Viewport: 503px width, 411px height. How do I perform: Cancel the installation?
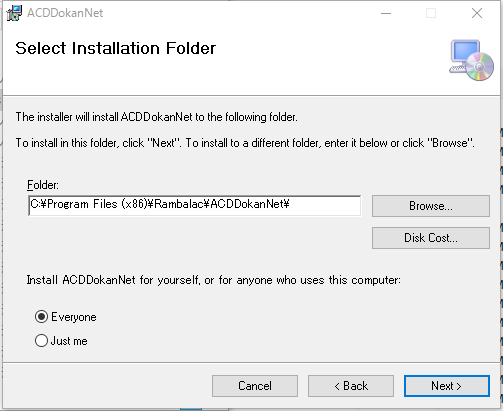point(255,386)
